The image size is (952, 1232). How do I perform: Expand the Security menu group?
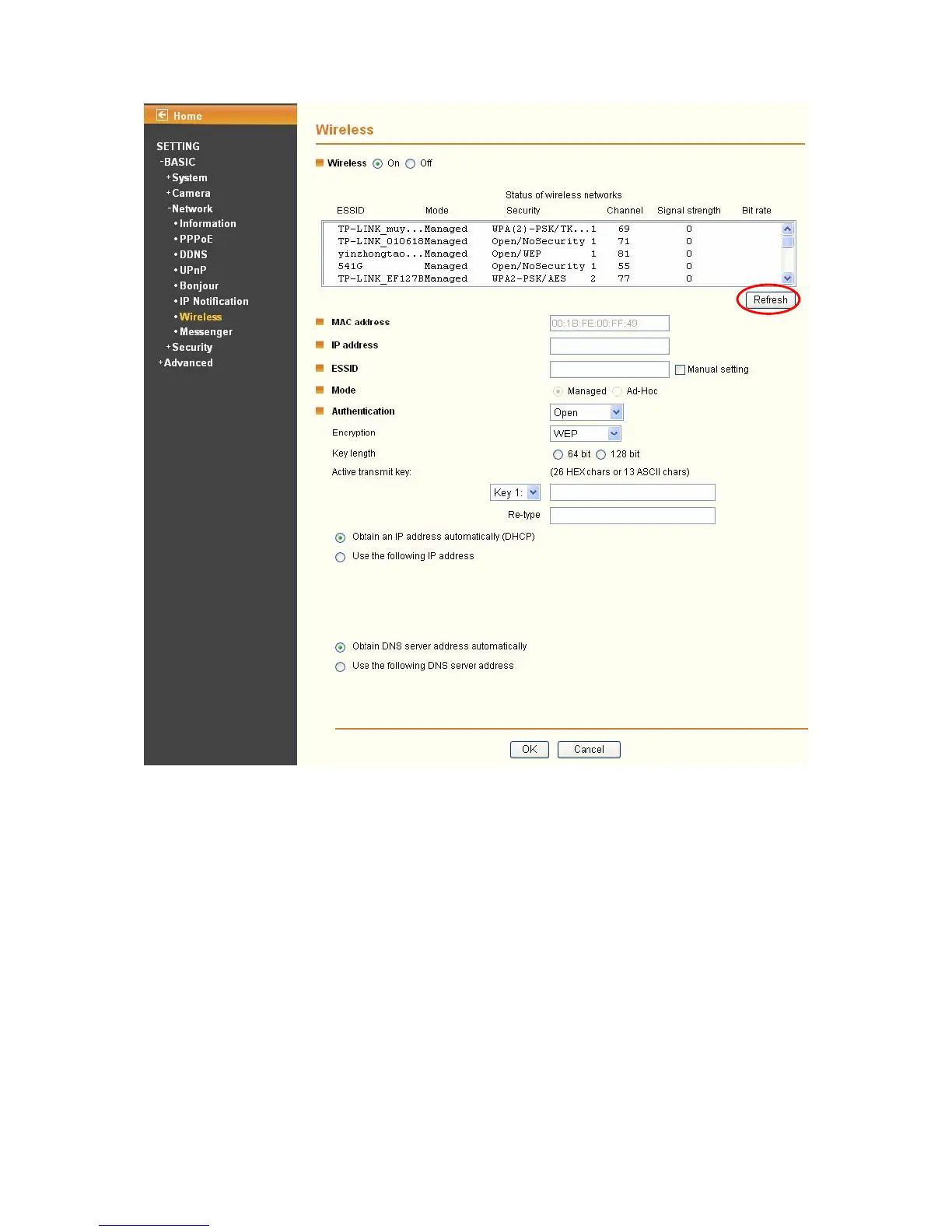tap(189, 347)
